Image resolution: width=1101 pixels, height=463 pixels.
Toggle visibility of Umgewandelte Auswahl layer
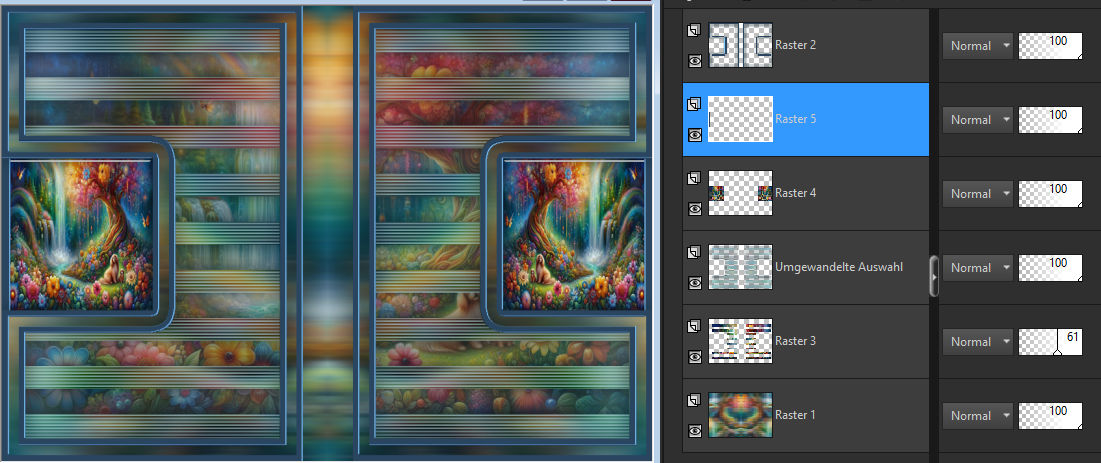(695, 282)
